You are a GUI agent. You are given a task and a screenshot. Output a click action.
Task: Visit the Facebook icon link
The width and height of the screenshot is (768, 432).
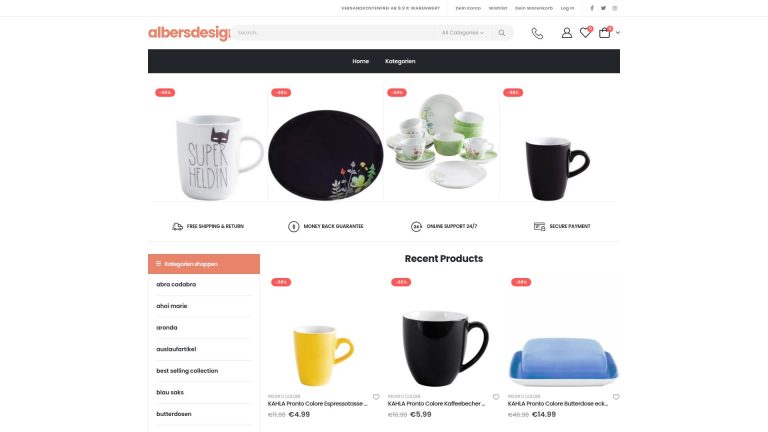tap(592, 8)
